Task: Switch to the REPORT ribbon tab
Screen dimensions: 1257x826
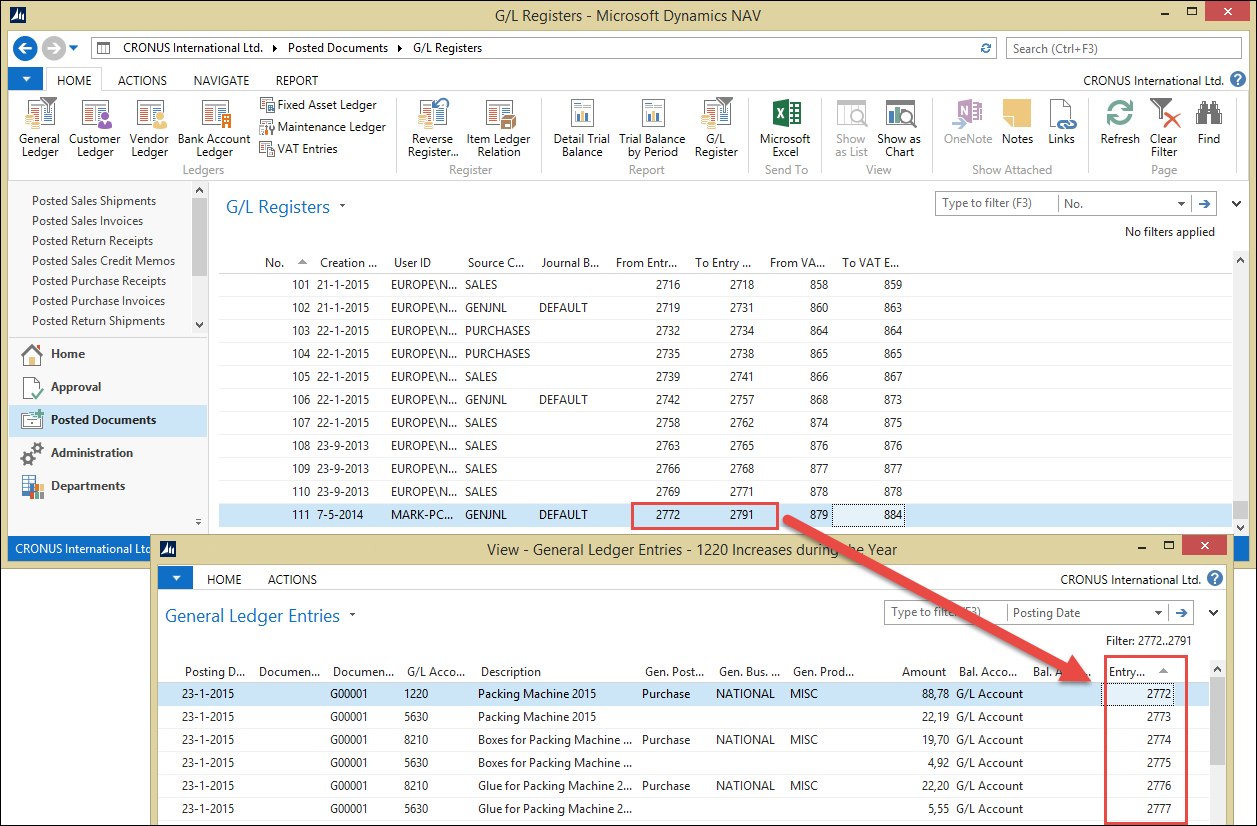Action: [295, 80]
